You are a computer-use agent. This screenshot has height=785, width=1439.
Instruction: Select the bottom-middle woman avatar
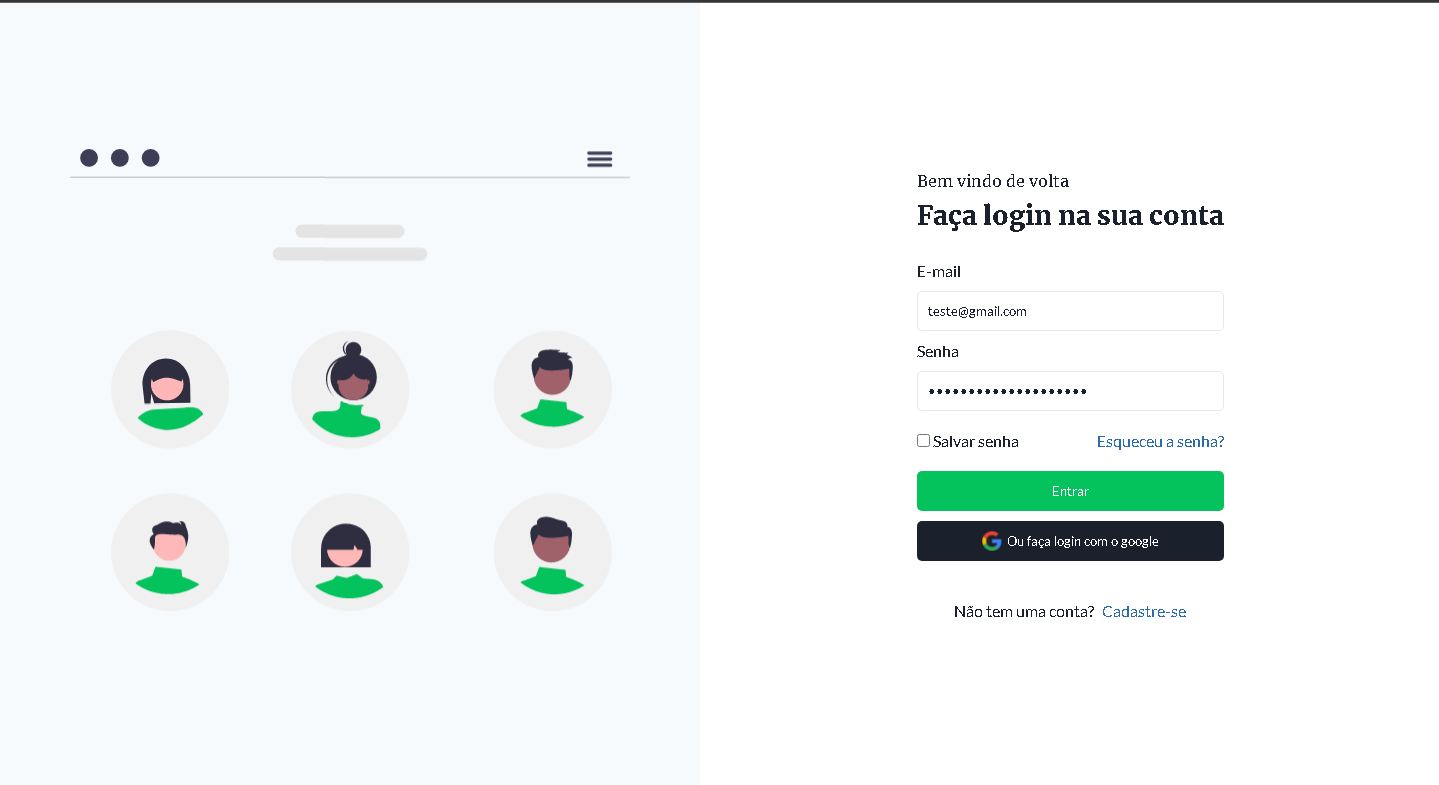click(350, 551)
